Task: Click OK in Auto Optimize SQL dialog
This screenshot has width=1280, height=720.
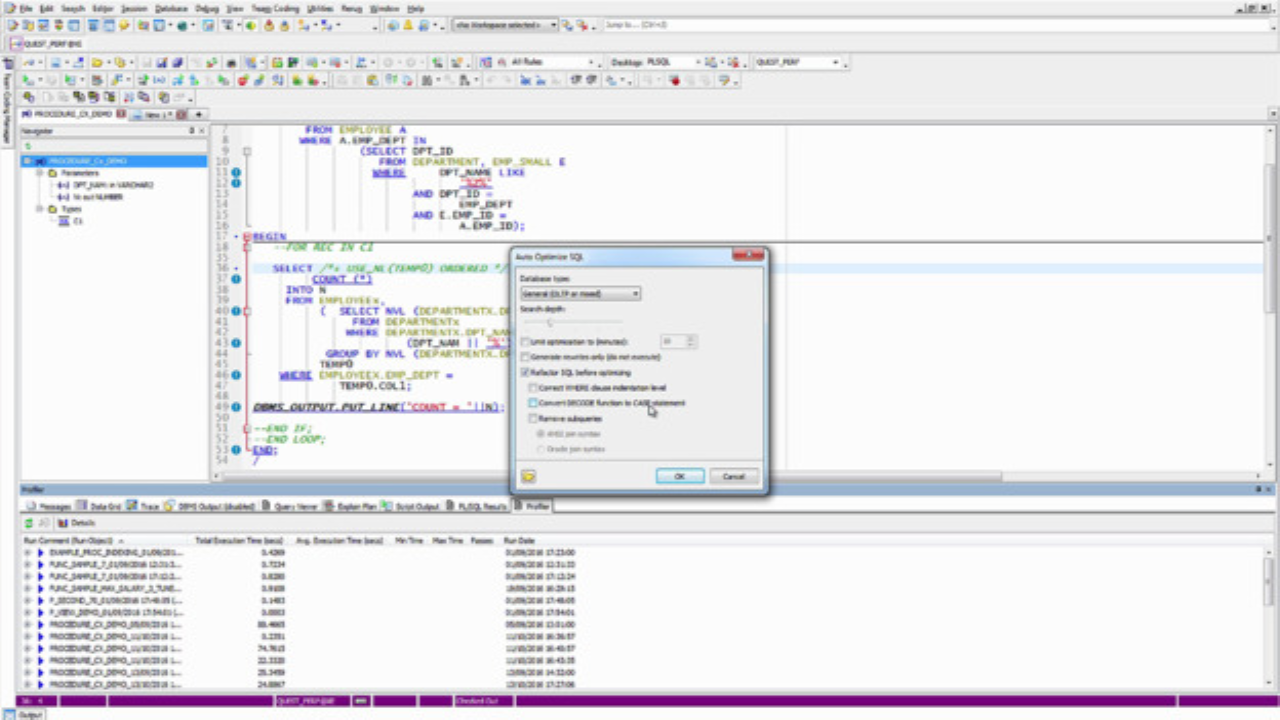Action: [680, 476]
